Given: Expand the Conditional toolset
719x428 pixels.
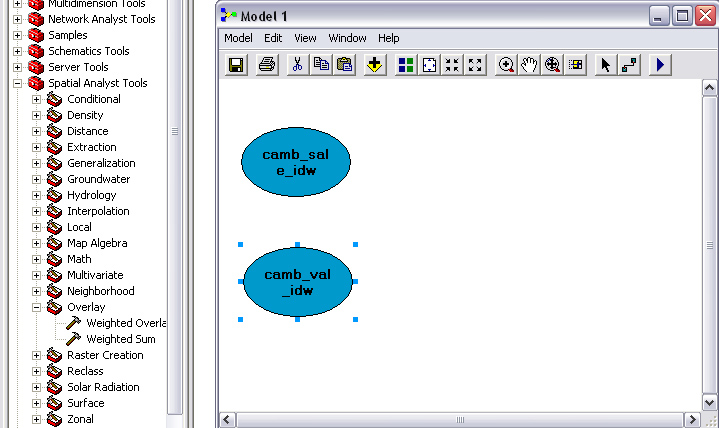Looking at the screenshot, I should (36, 99).
